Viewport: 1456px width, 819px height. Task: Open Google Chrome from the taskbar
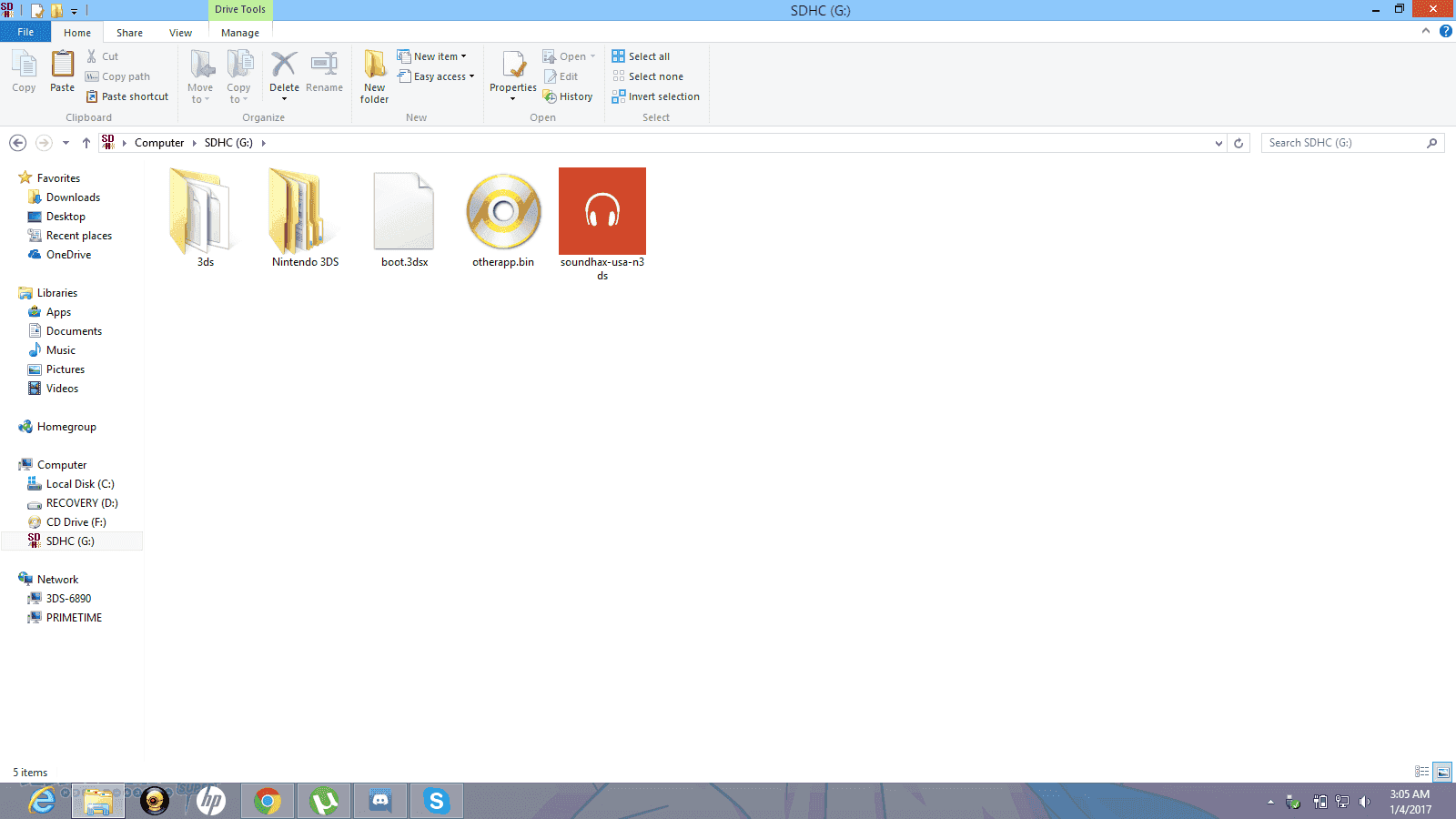coord(268,801)
